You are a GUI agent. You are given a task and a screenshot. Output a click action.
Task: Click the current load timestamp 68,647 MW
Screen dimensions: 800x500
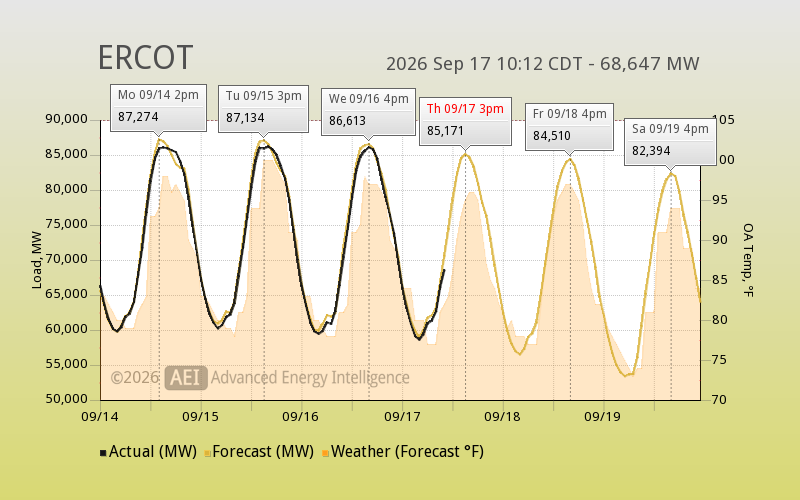[542, 64]
